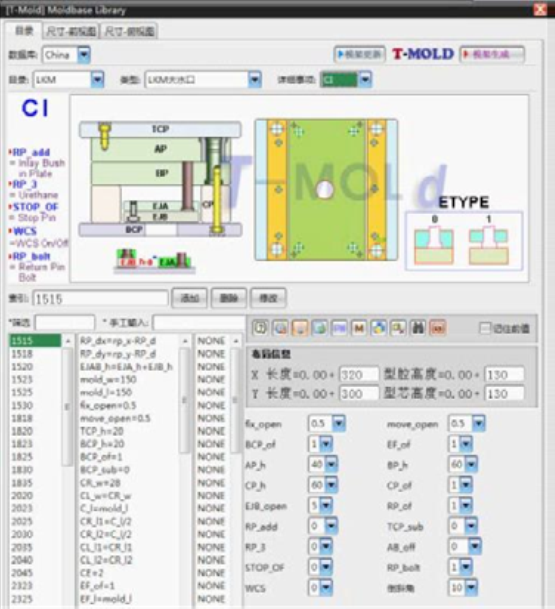This screenshot has height=609, width=555.
Task: Open the RP_3 dropdown
Action: coord(326,547)
